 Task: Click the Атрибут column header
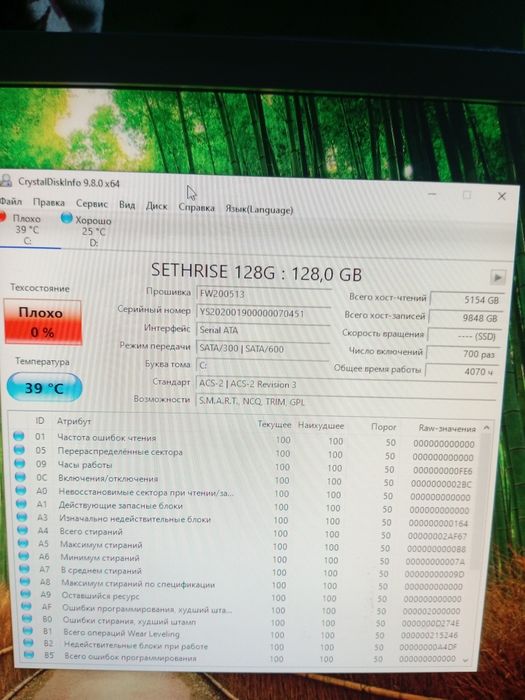(x=74, y=421)
